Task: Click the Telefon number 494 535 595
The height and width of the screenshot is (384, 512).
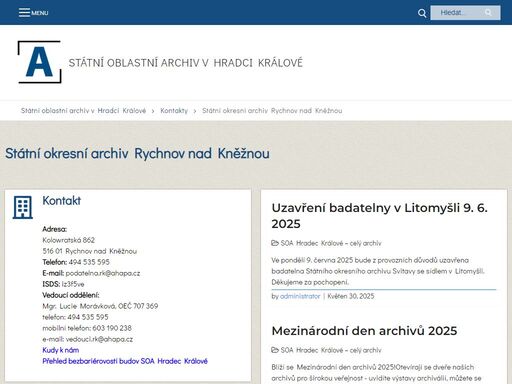Action: [x=89, y=262]
